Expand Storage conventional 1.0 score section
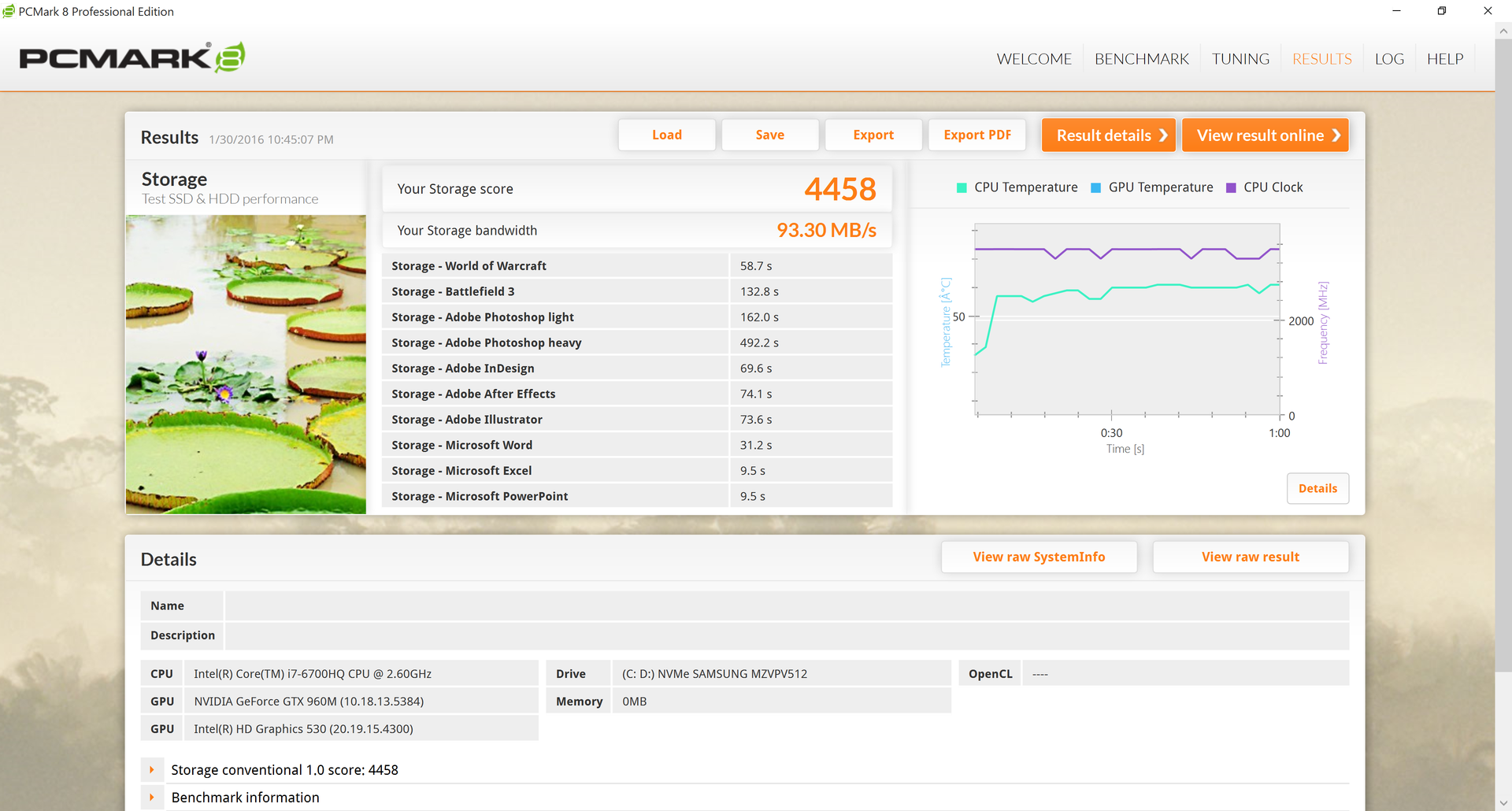 coord(152,770)
